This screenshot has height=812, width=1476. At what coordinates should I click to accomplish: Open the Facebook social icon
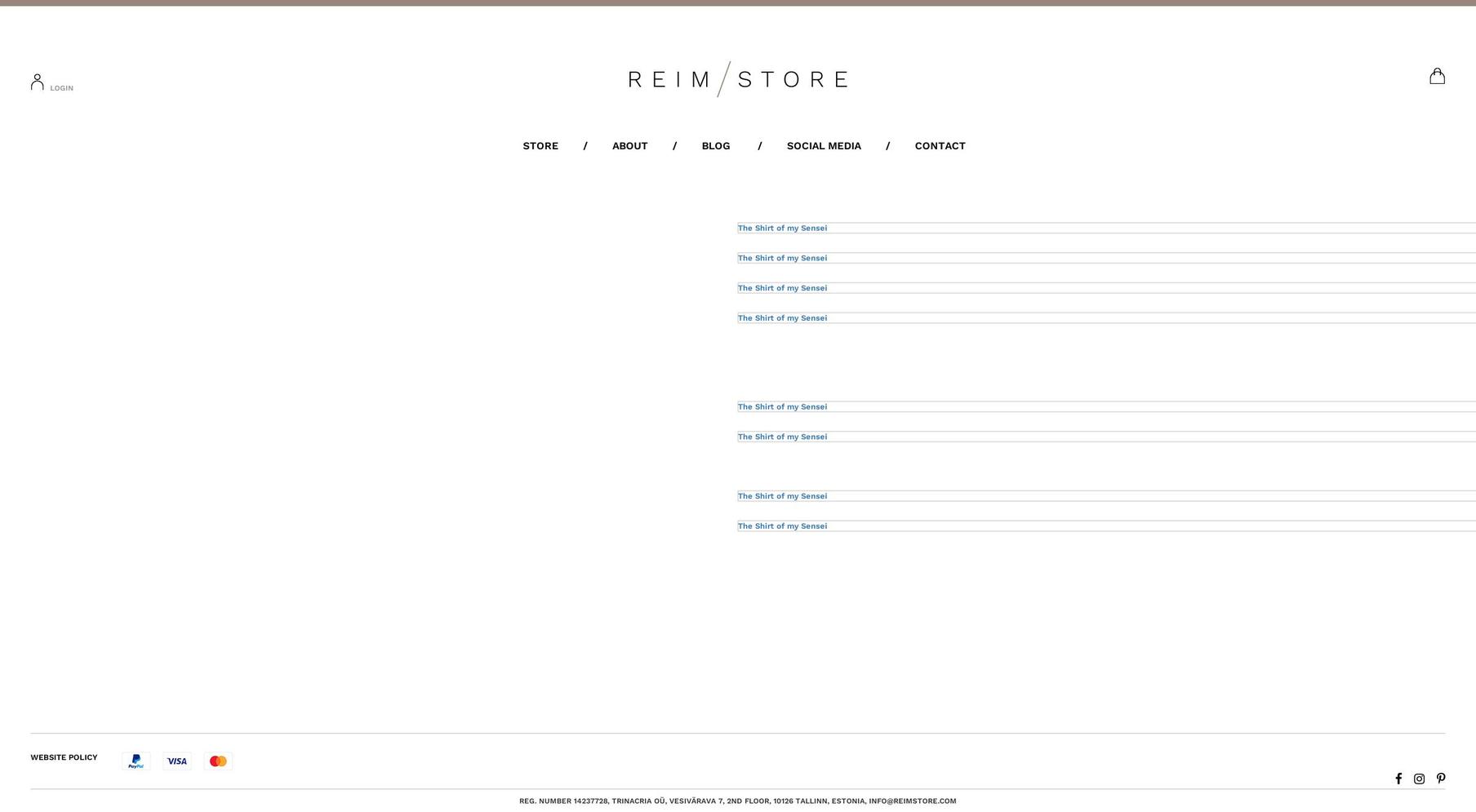[1398, 779]
